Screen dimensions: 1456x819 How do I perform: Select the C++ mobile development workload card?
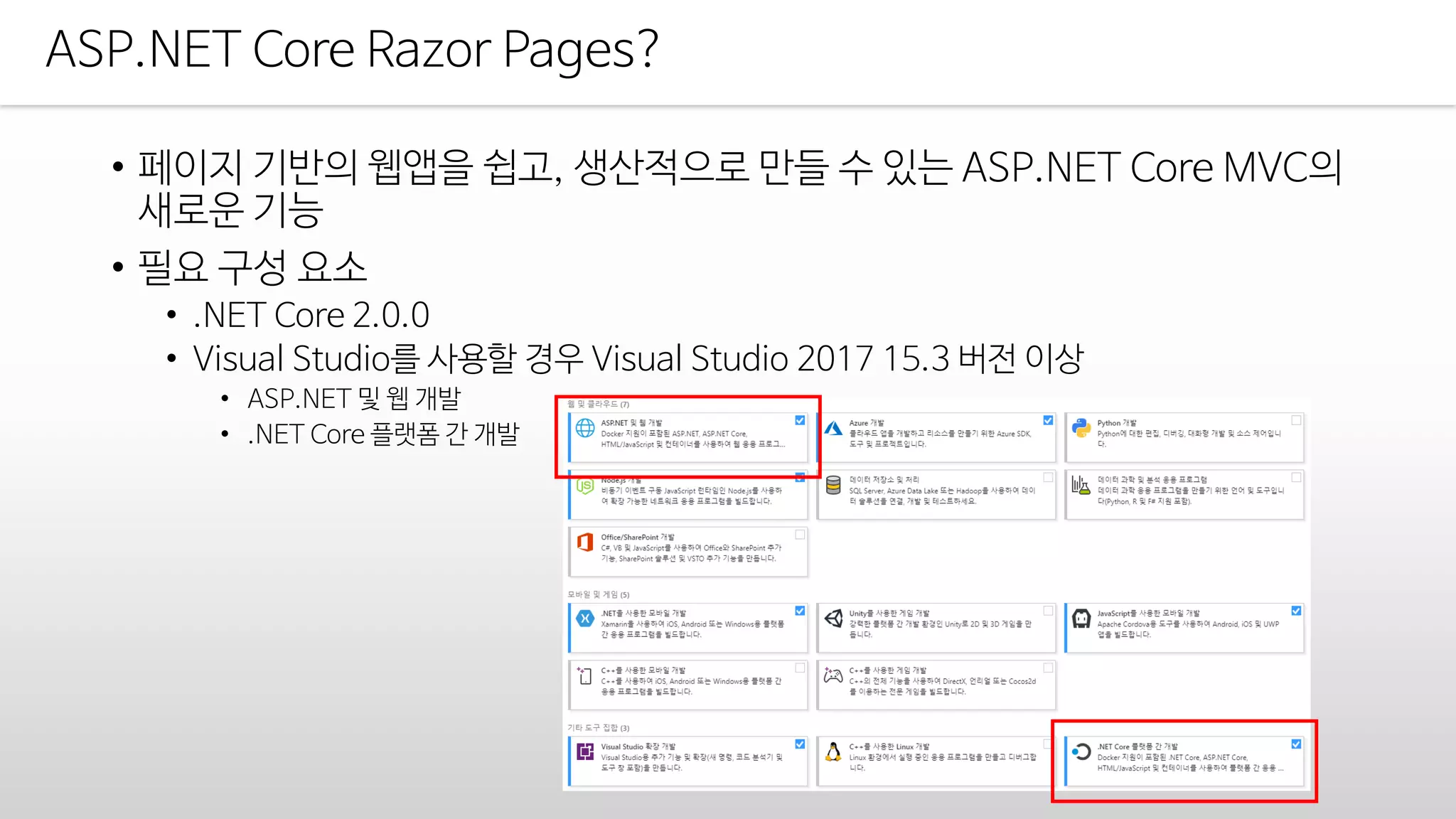click(687, 685)
